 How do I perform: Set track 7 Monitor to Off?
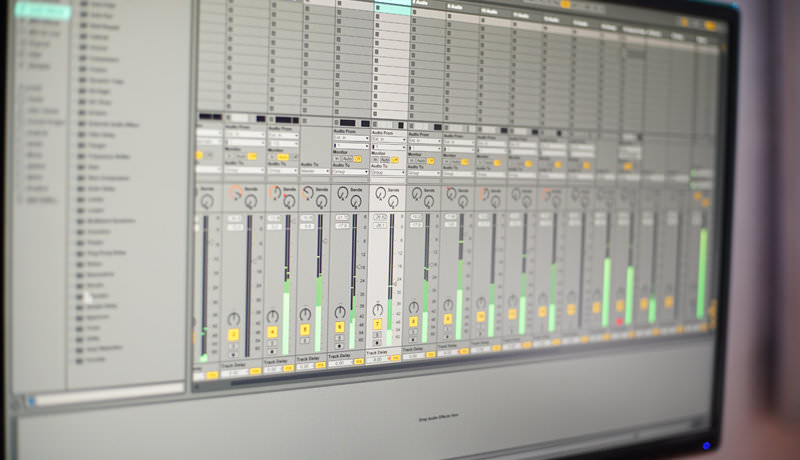(395, 160)
